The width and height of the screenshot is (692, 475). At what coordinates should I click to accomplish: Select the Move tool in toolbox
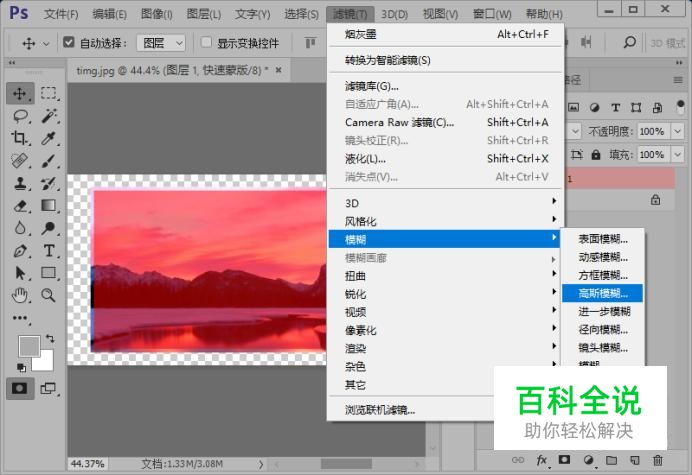pyautogui.click(x=19, y=94)
